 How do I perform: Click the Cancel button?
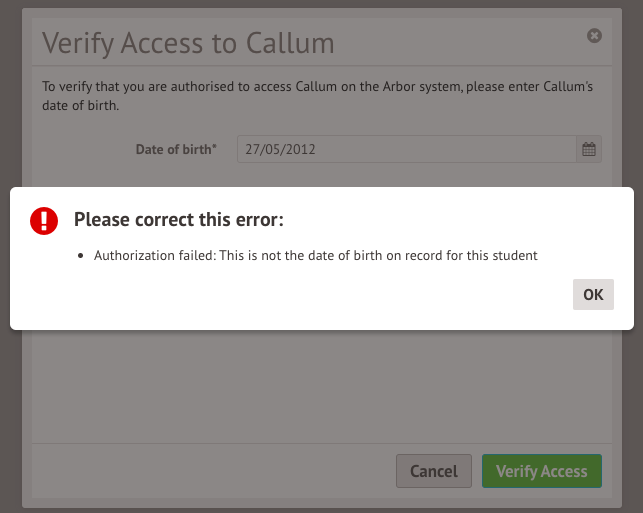(x=434, y=471)
